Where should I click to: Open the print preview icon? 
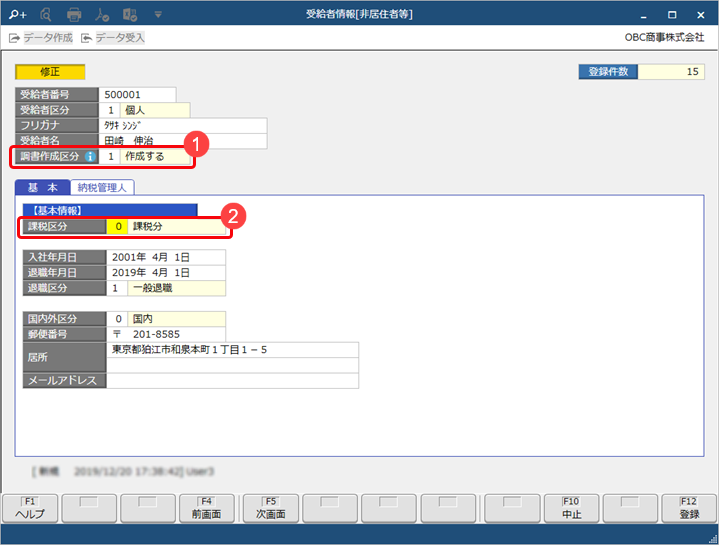tap(45, 15)
